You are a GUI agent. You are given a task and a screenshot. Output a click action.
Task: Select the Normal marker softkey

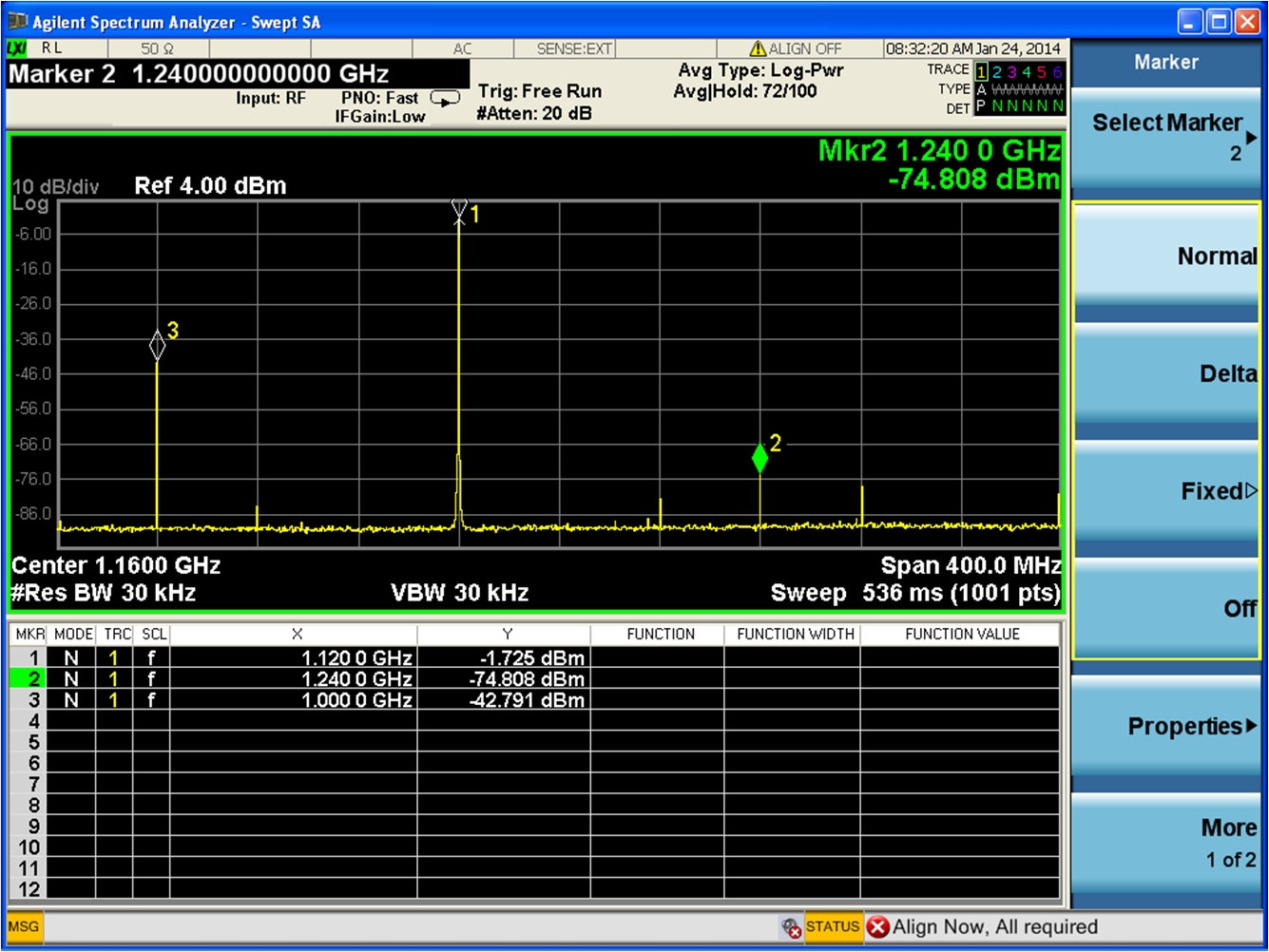pyautogui.click(x=1166, y=256)
